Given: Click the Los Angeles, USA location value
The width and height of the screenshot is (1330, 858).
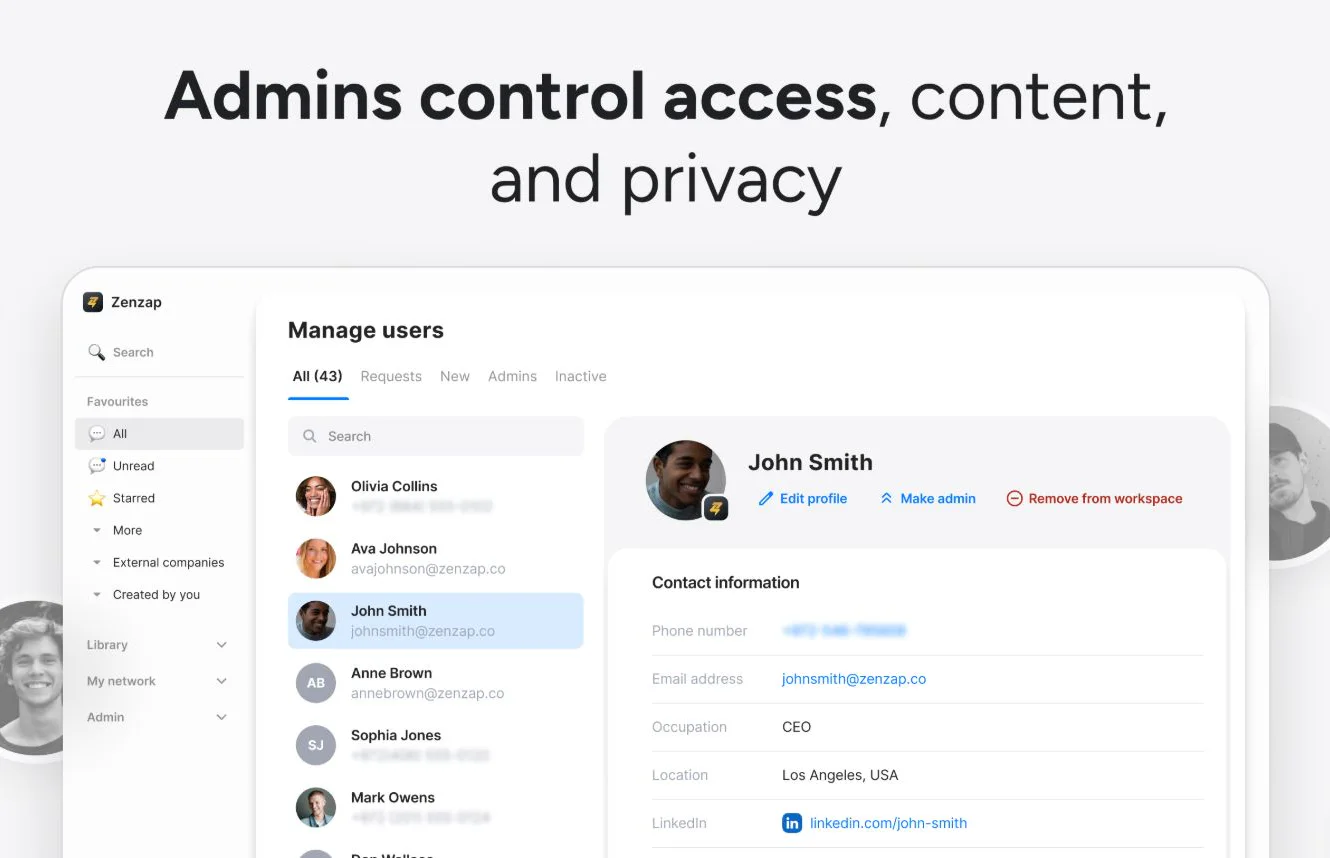Looking at the screenshot, I should pyautogui.click(x=840, y=775).
